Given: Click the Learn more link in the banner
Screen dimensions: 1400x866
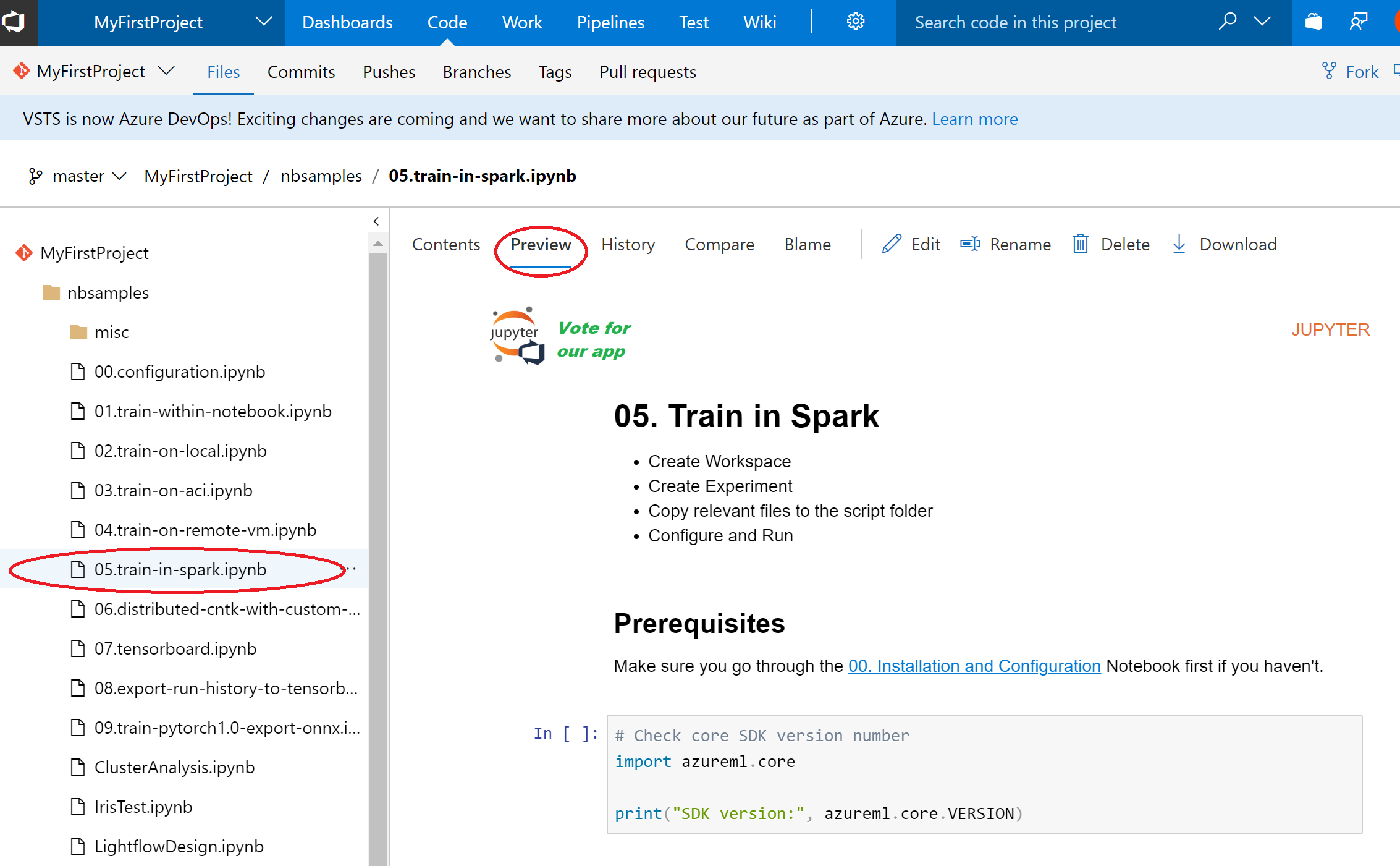Looking at the screenshot, I should coord(975,119).
